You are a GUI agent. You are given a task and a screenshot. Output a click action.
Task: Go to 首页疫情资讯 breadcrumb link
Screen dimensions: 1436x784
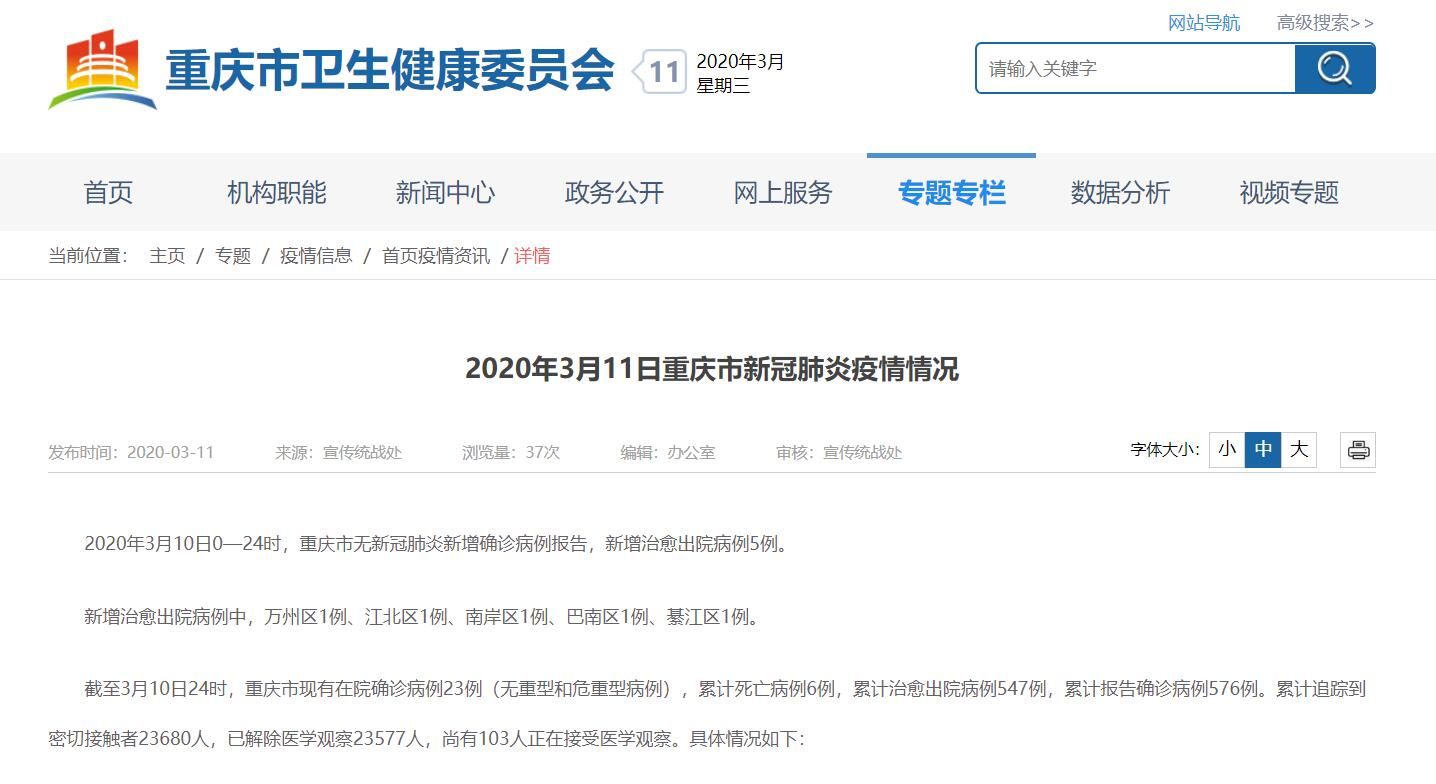click(x=436, y=256)
